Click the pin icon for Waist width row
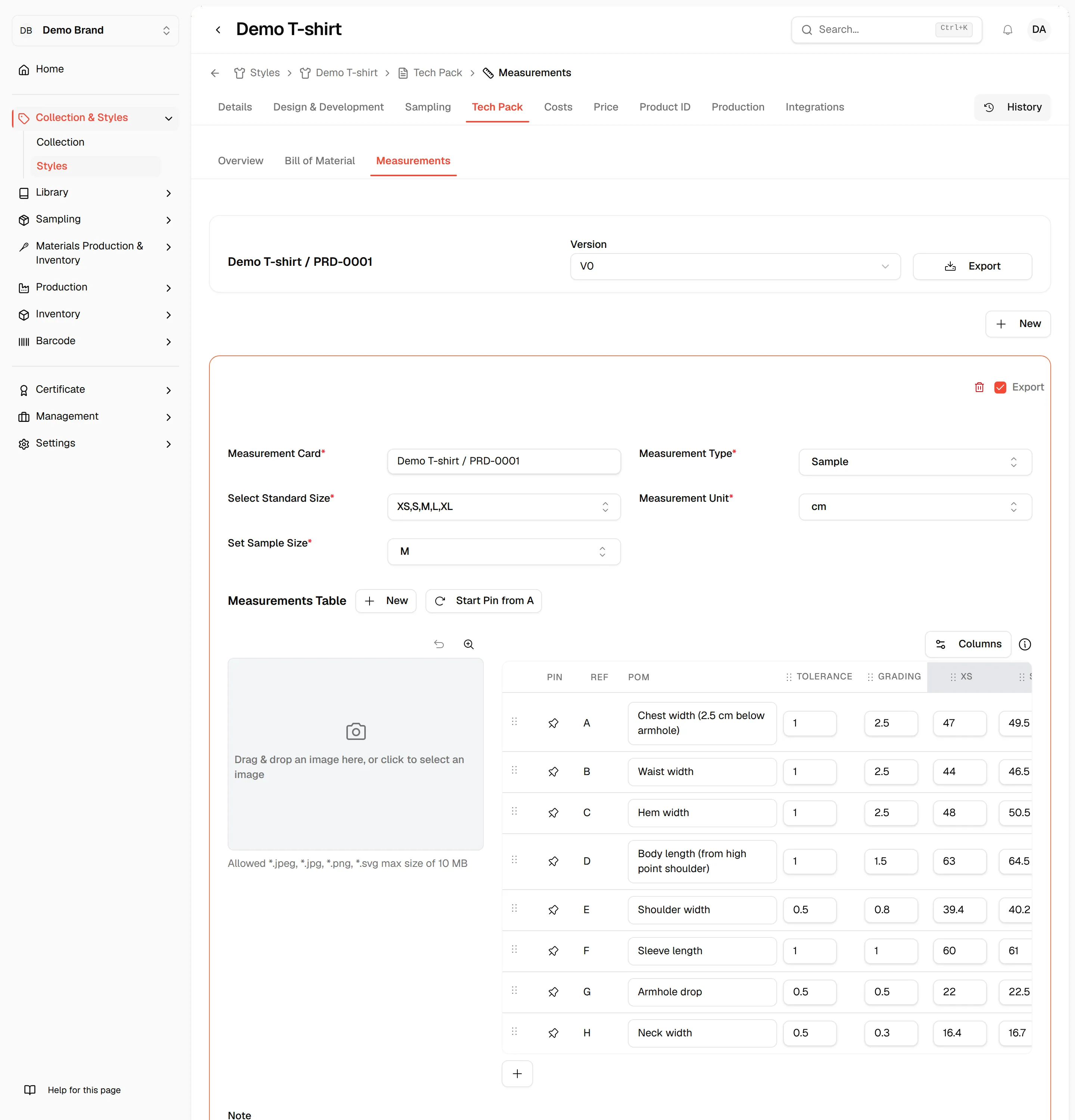This screenshot has width=1075, height=1120. tap(553, 772)
